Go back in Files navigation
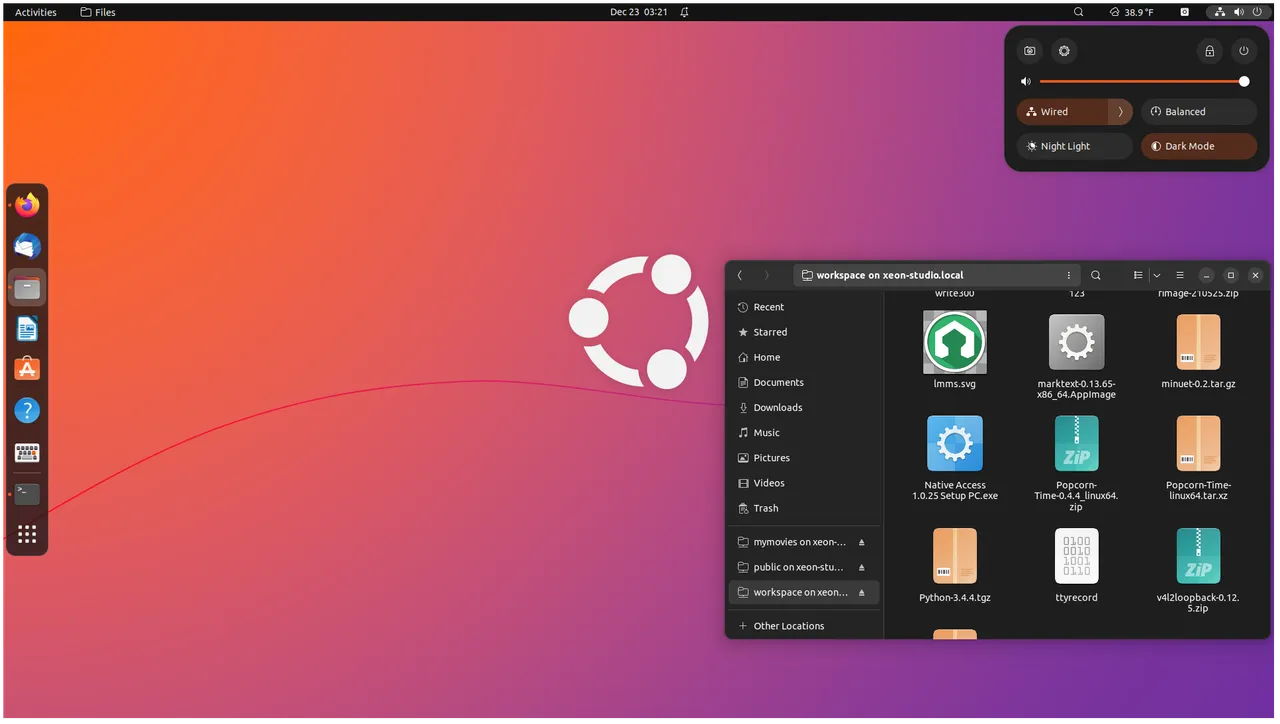Viewport: 1280px width, 724px height. (x=740, y=275)
